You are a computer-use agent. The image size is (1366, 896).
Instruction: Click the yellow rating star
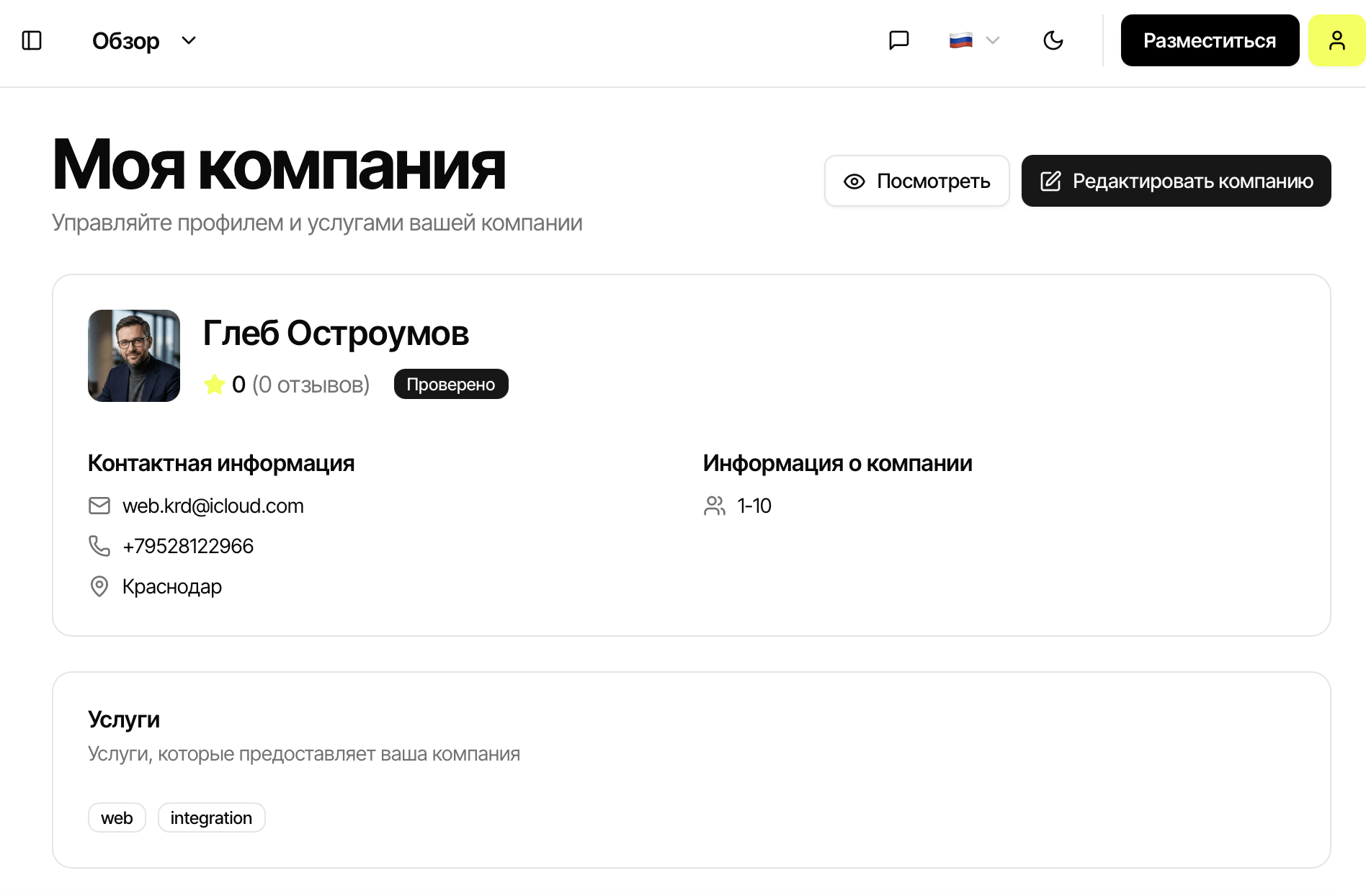coord(215,385)
